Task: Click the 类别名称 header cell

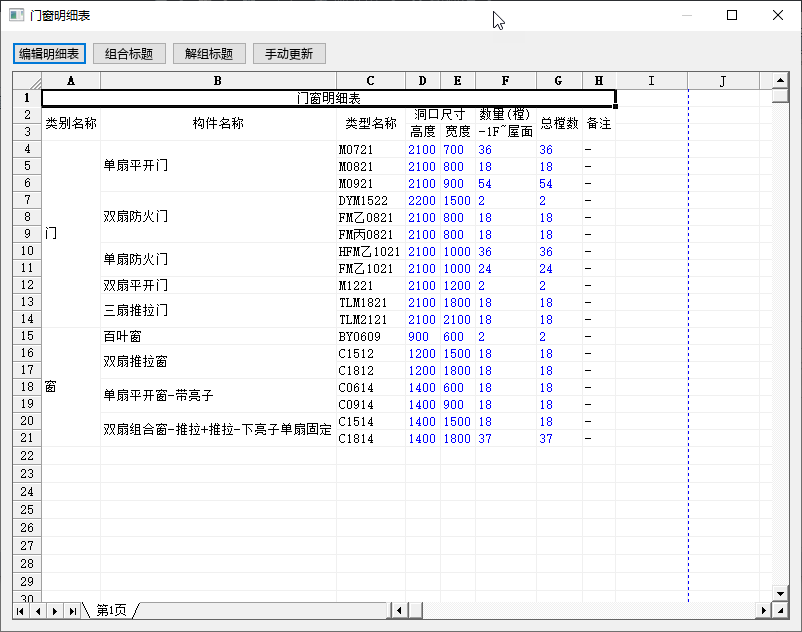Action: (x=71, y=123)
